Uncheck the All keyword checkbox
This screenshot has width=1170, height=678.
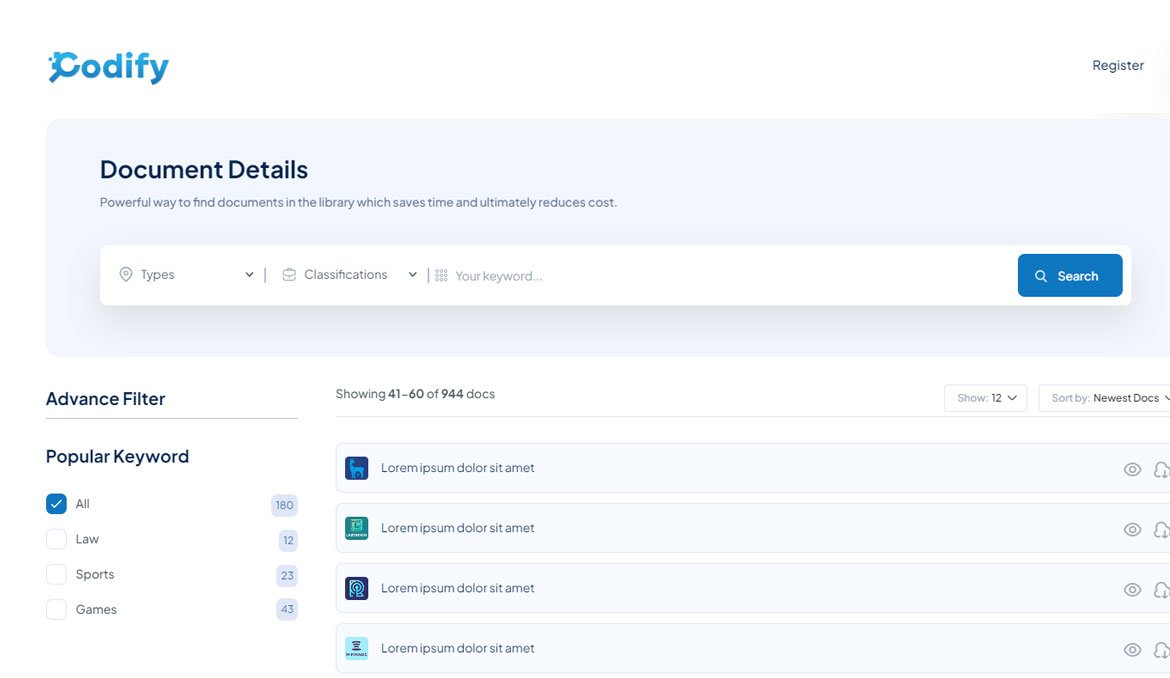pos(56,504)
